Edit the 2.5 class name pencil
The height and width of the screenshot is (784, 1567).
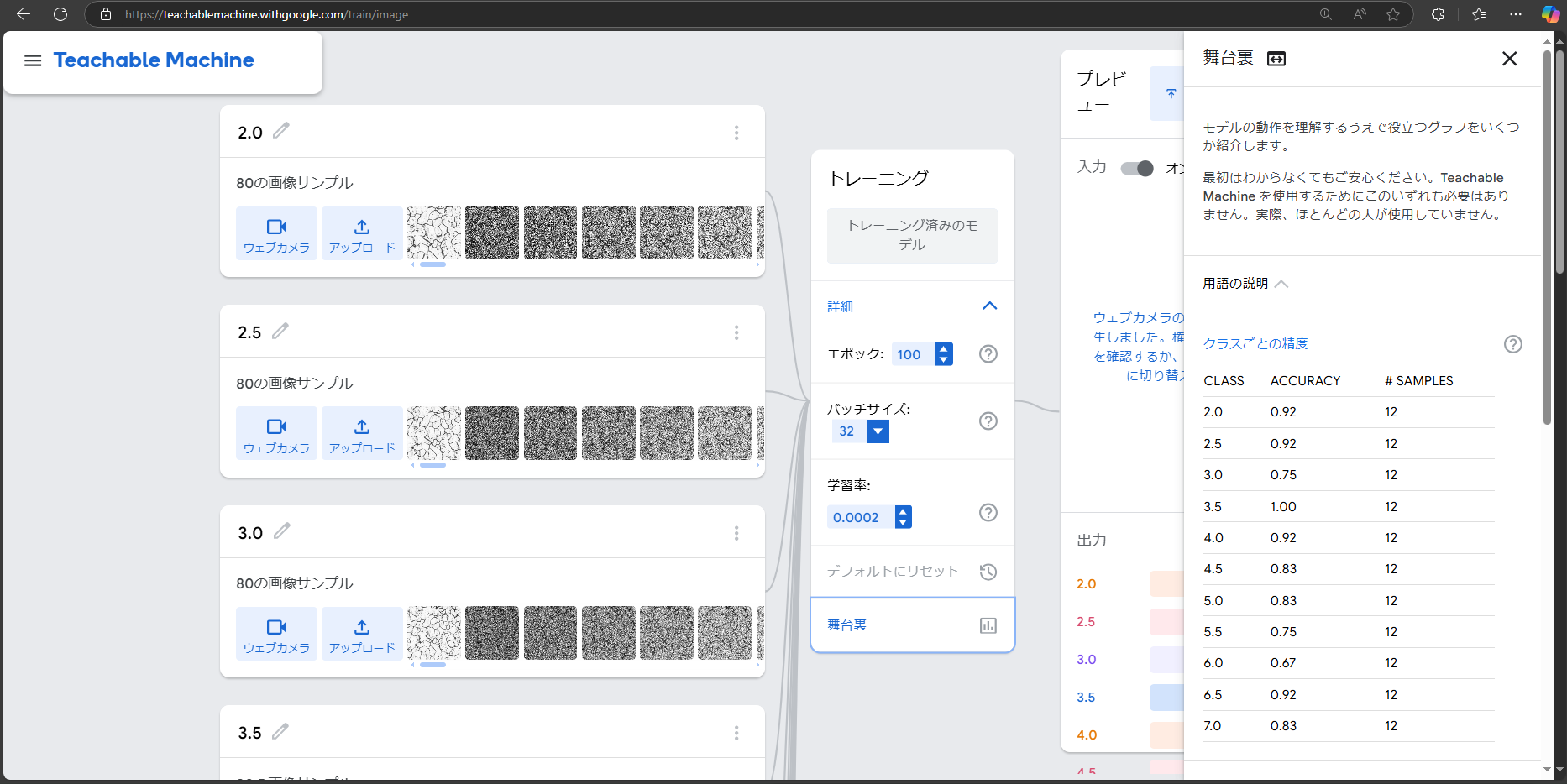[280, 331]
